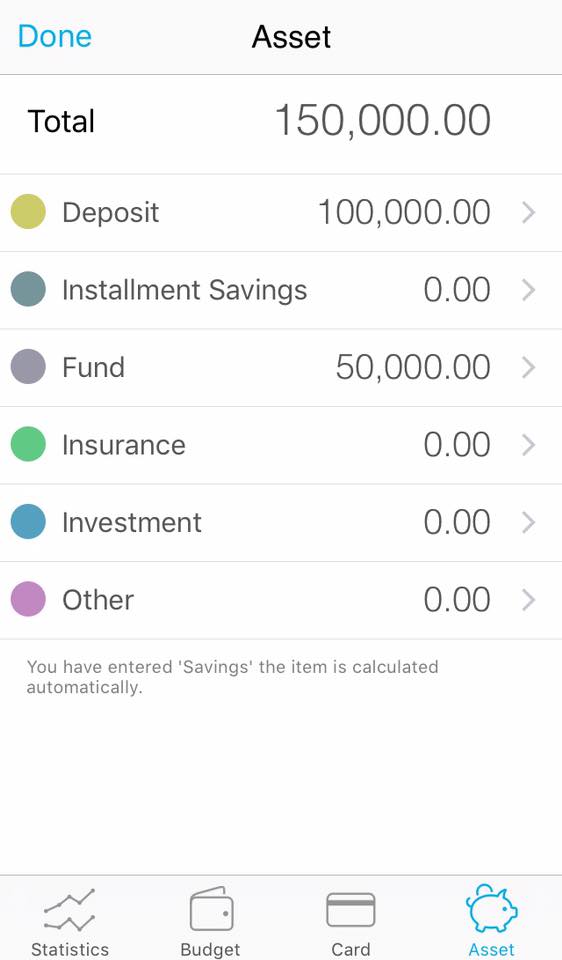This screenshot has height=960, width=562.
Task: Click the green Insurance color dot
Action: point(28,444)
